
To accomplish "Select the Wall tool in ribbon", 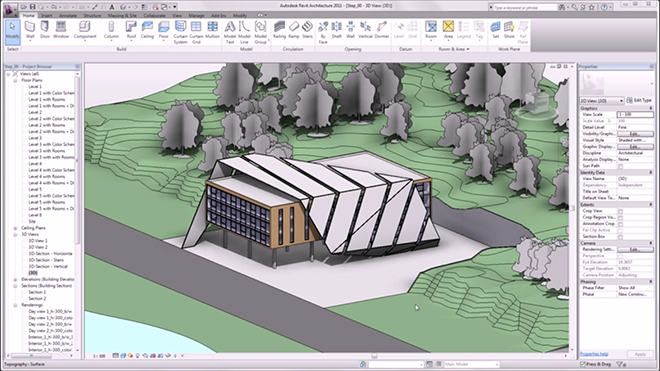I will (x=30, y=30).
